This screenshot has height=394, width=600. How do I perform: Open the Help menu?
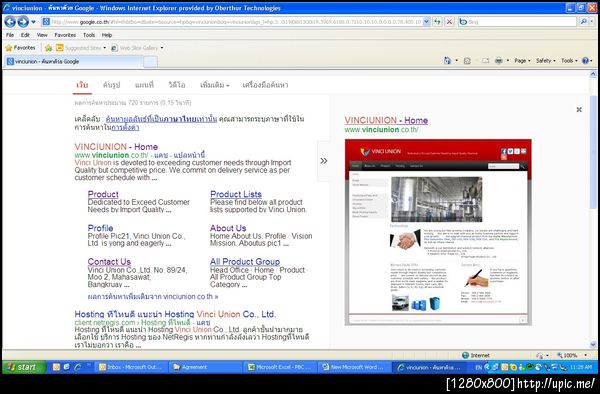[x=107, y=35]
